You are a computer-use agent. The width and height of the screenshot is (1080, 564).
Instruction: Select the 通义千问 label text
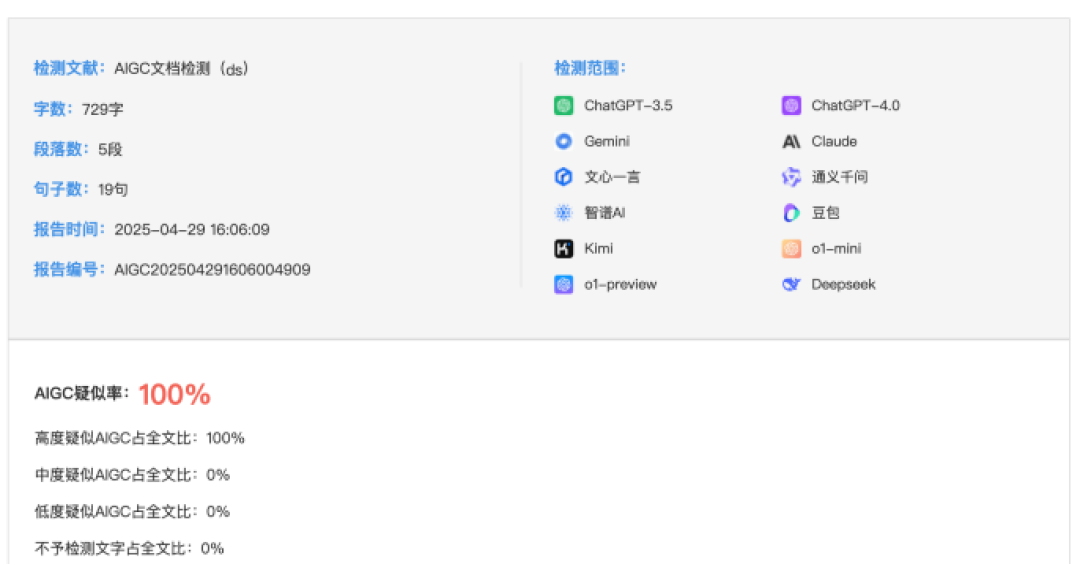click(x=840, y=177)
